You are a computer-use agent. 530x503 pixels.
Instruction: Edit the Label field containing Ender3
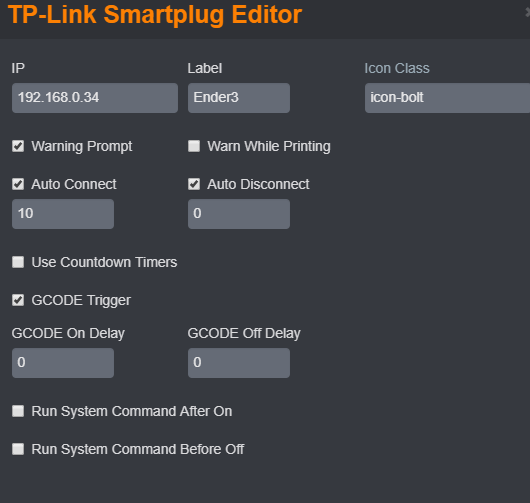[239, 98]
